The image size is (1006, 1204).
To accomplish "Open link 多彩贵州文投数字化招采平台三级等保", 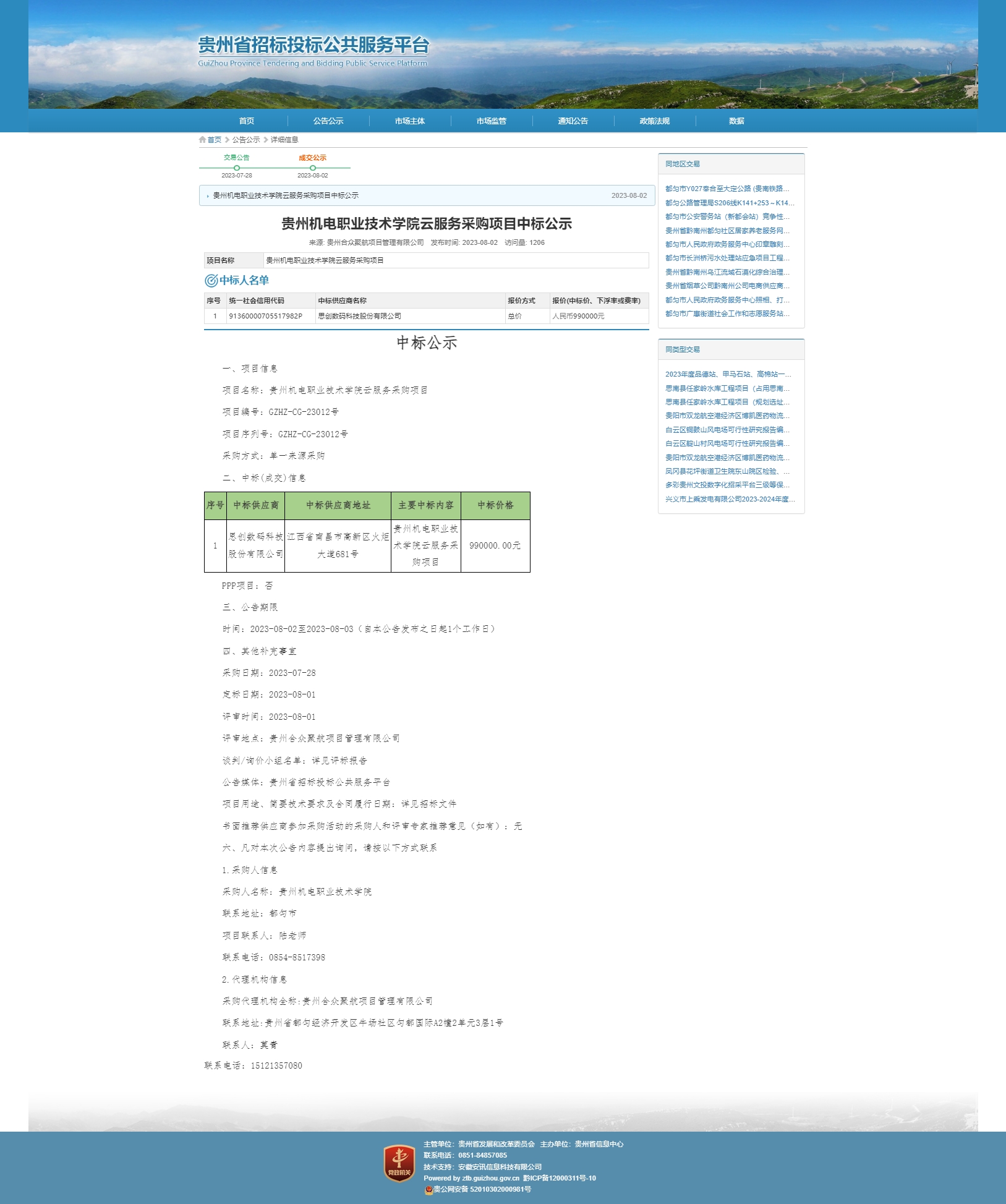I will (727, 485).
